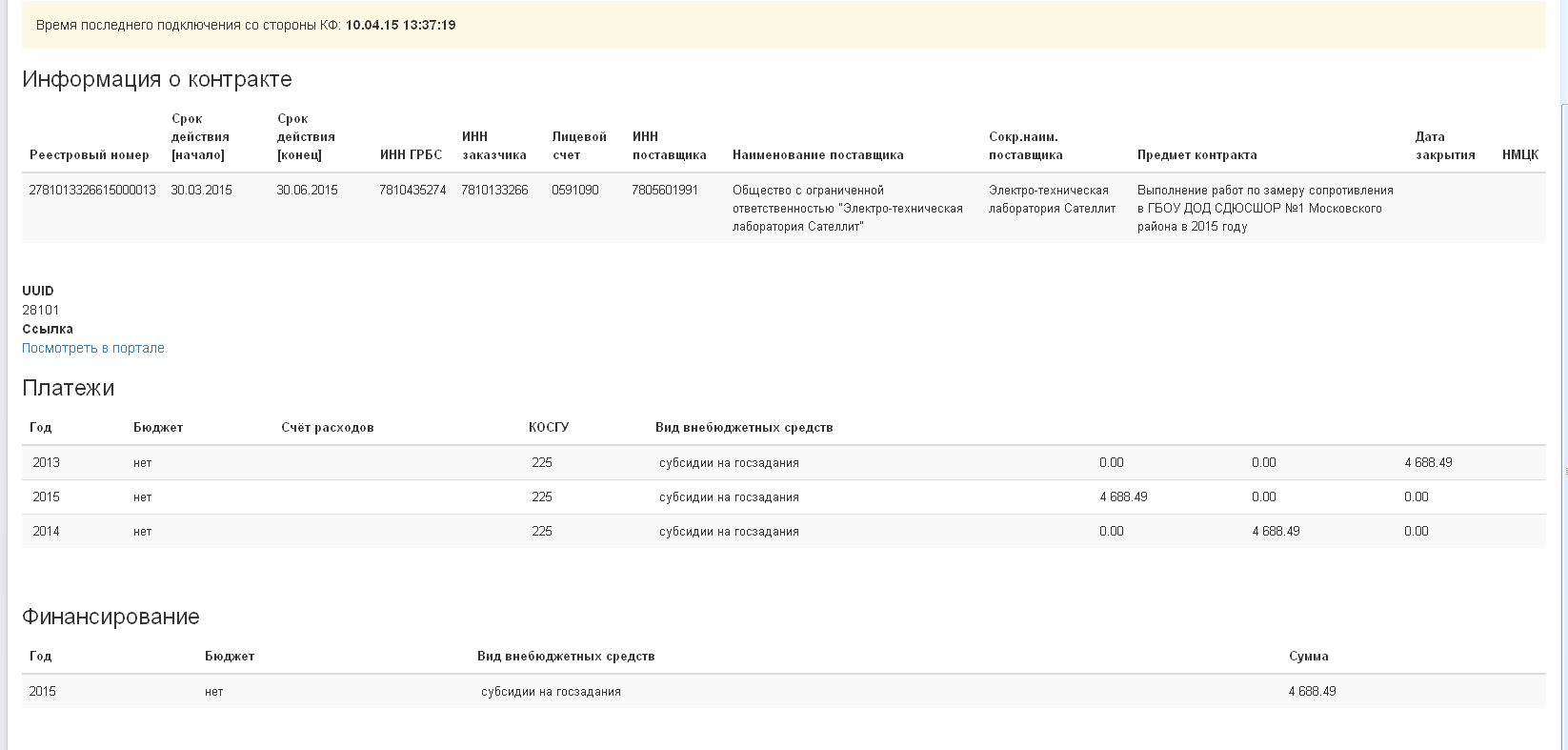Click the 'Бюджет' header in Платежи table

click(x=158, y=427)
